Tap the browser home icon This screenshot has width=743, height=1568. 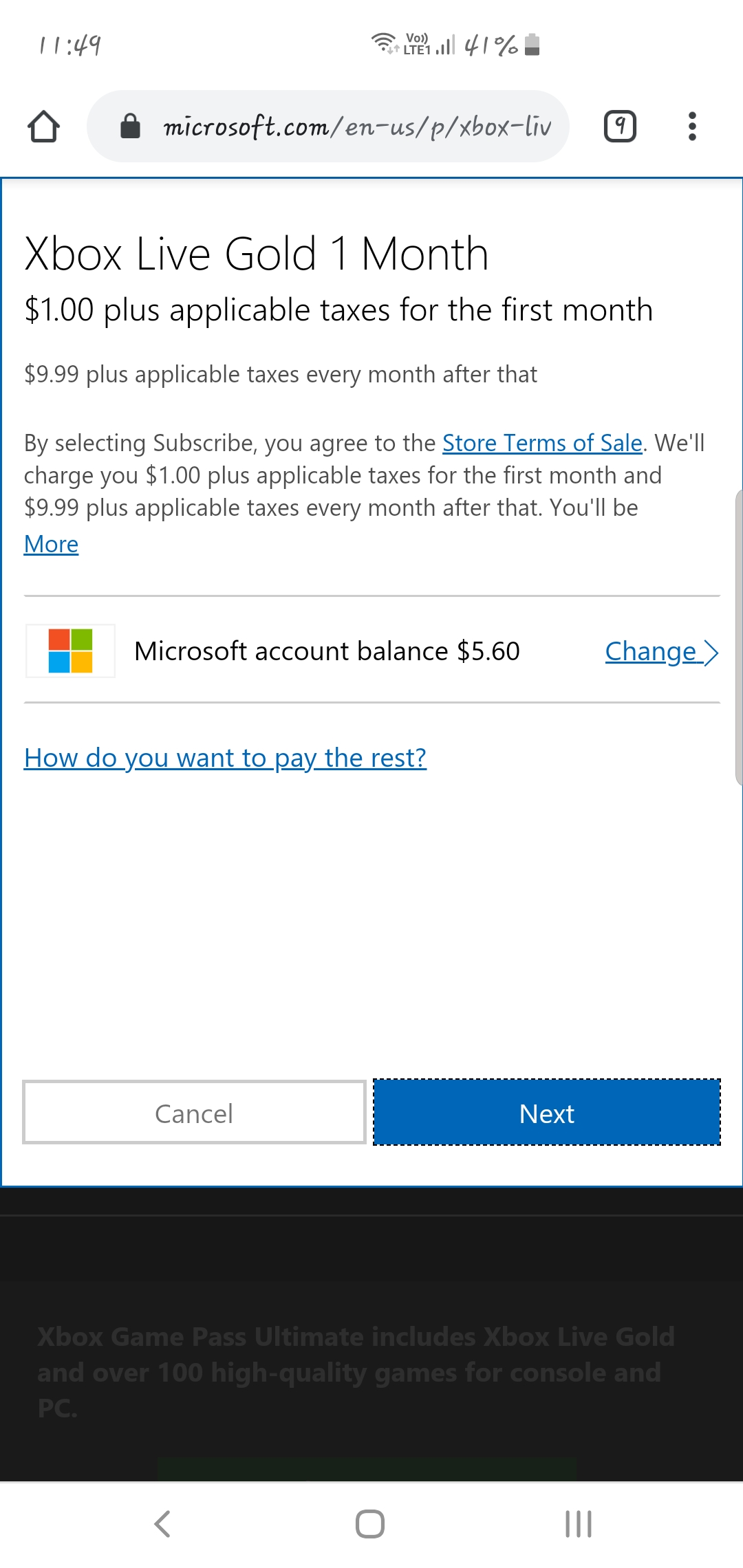click(x=43, y=127)
